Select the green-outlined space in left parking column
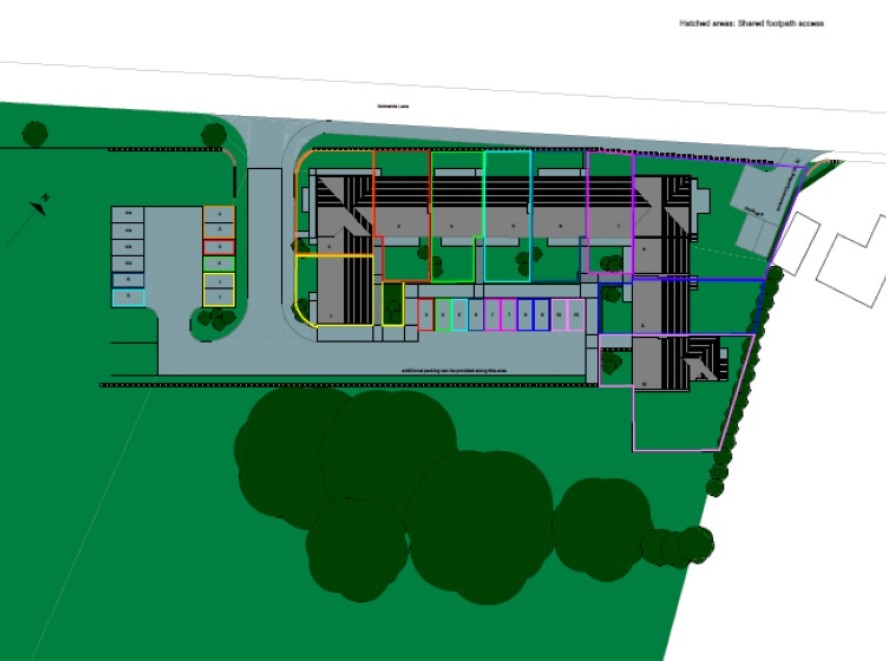886x661 pixels. (x=218, y=264)
